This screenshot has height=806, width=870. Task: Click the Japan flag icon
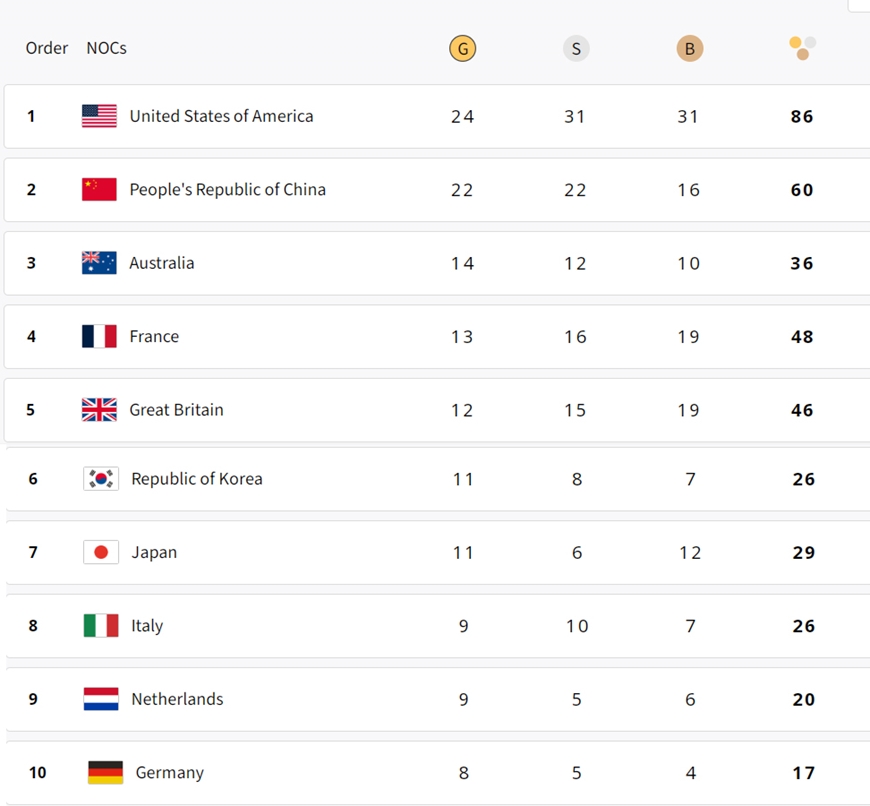click(x=101, y=552)
